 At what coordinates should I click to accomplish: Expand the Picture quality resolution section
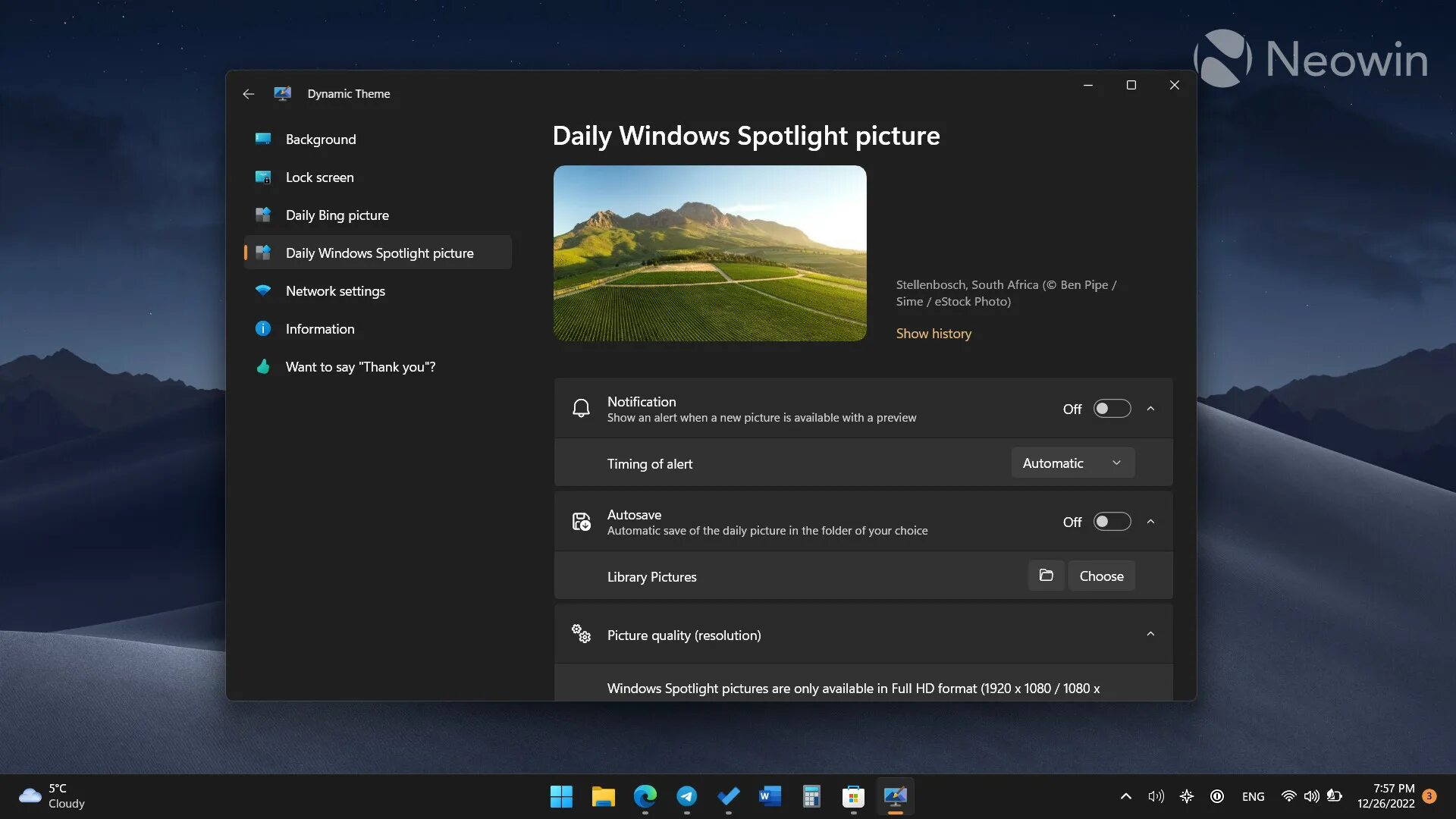point(1150,633)
